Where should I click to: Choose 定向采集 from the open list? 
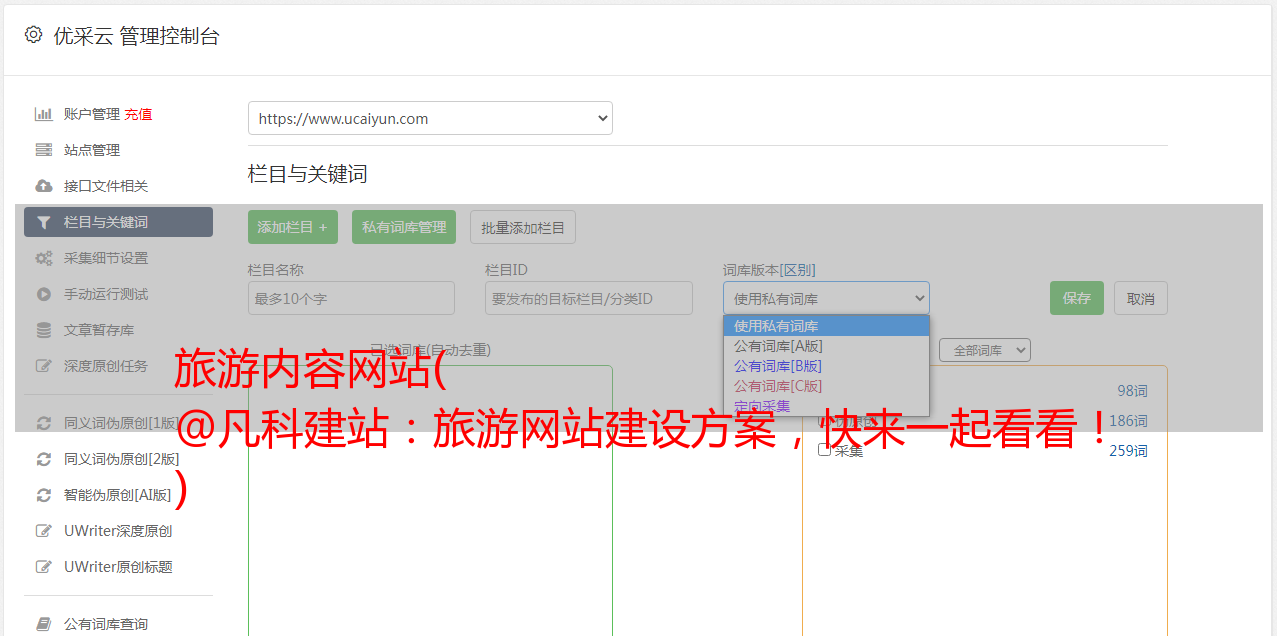pos(826,406)
